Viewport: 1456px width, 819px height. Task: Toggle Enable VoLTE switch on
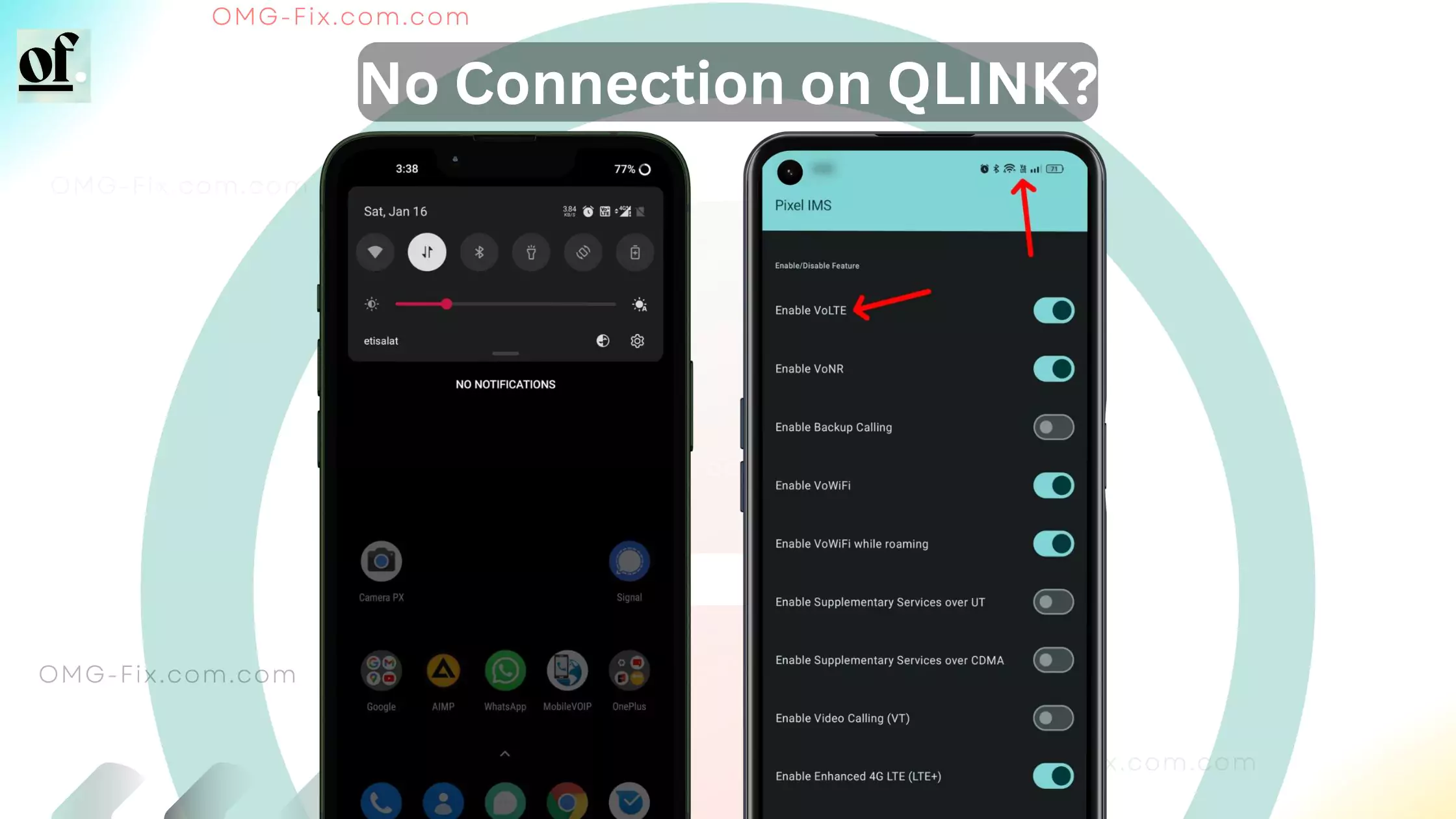pyautogui.click(x=1053, y=310)
